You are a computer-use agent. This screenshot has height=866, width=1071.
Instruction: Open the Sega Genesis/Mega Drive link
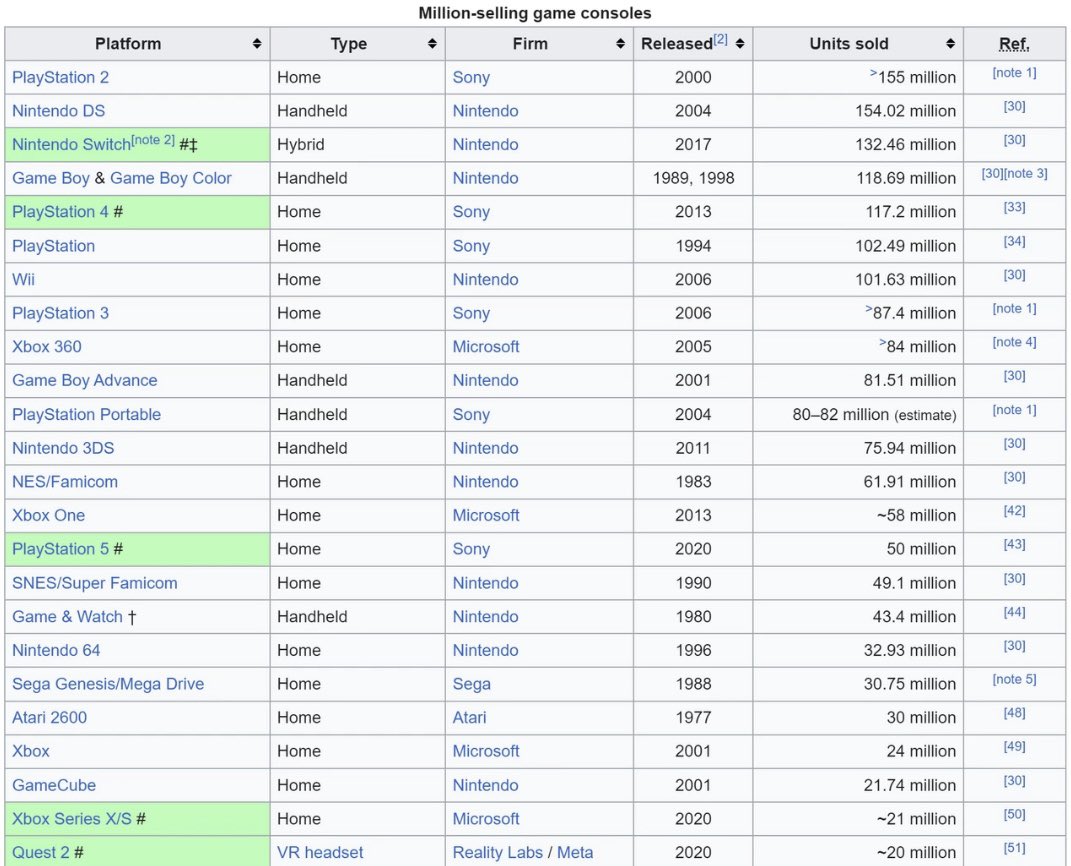click(108, 684)
